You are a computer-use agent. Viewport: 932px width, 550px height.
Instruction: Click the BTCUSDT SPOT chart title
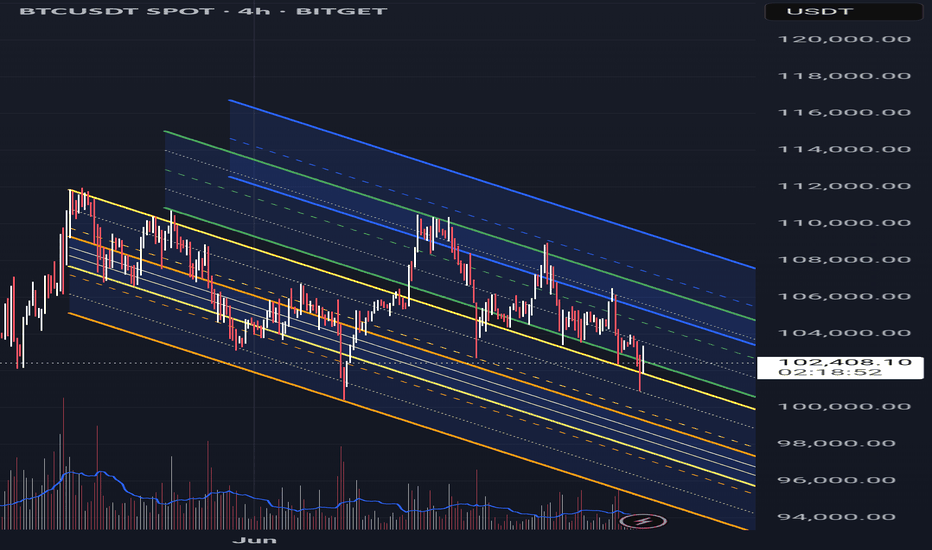click(203, 11)
